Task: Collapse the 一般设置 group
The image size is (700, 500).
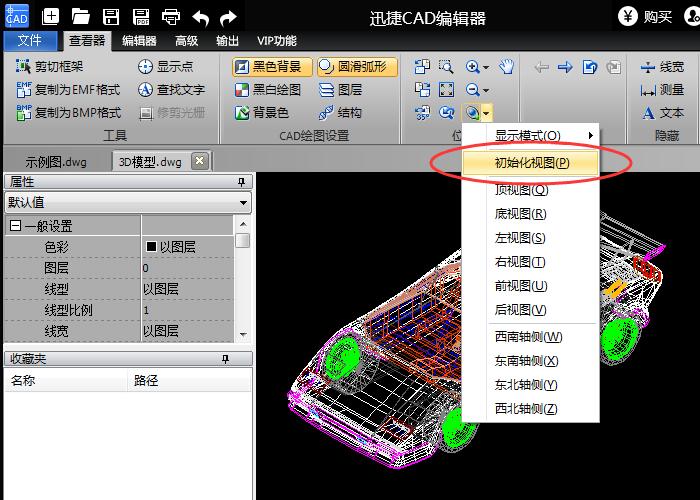Action: (15, 226)
